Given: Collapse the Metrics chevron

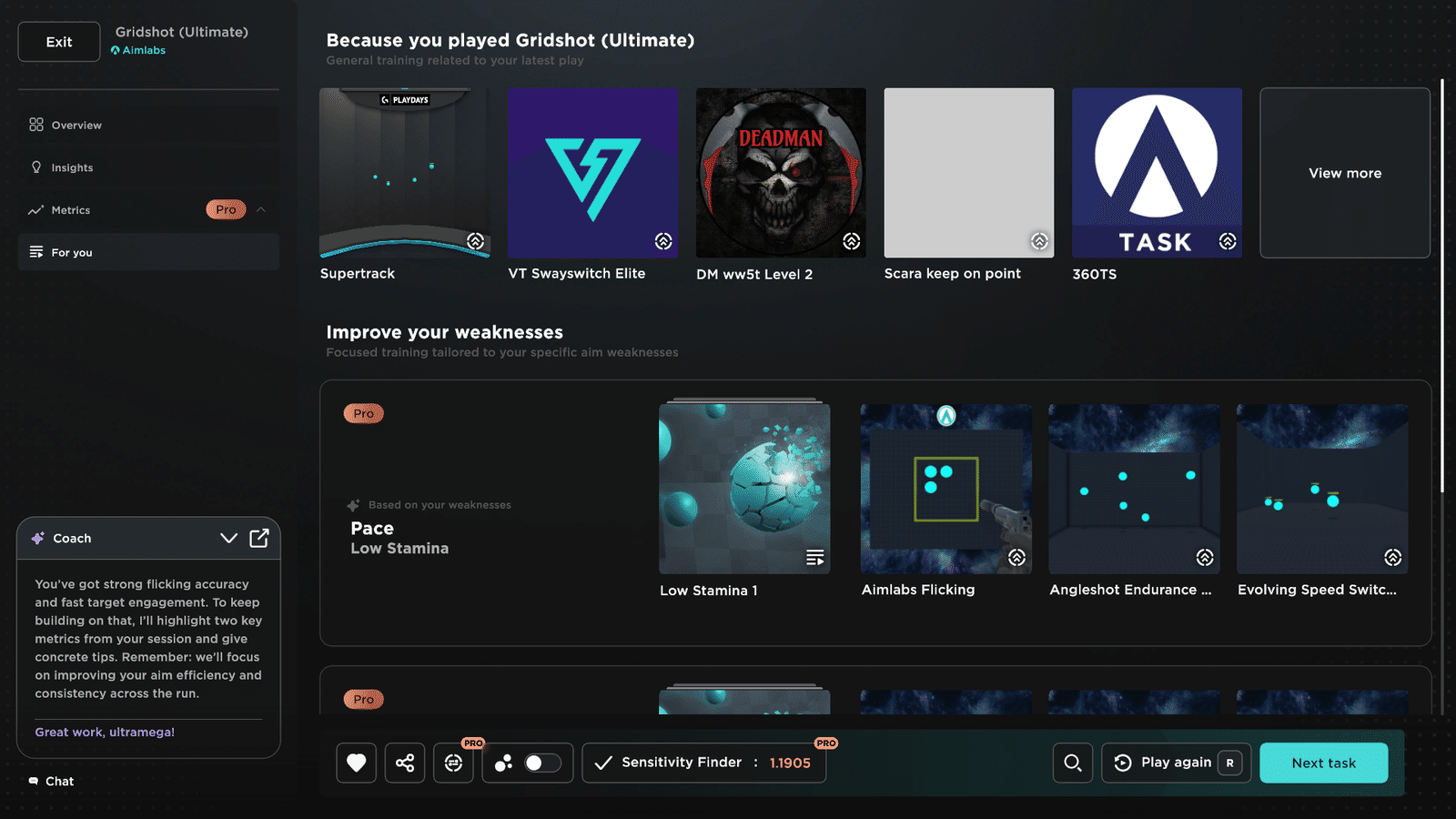Looking at the screenshot, I should coord(261,209).
